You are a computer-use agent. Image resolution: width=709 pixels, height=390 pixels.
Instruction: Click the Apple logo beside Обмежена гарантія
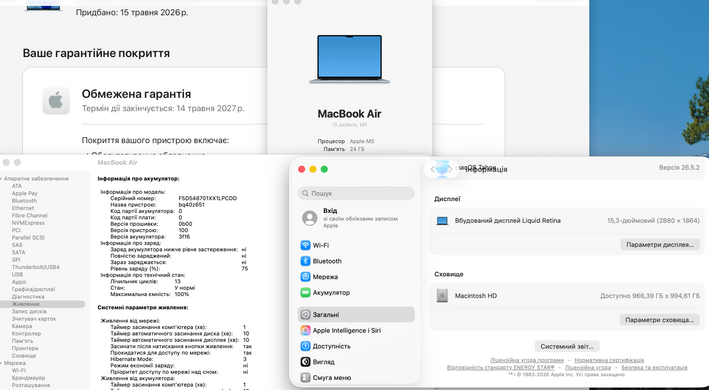[x=56, y=101]
